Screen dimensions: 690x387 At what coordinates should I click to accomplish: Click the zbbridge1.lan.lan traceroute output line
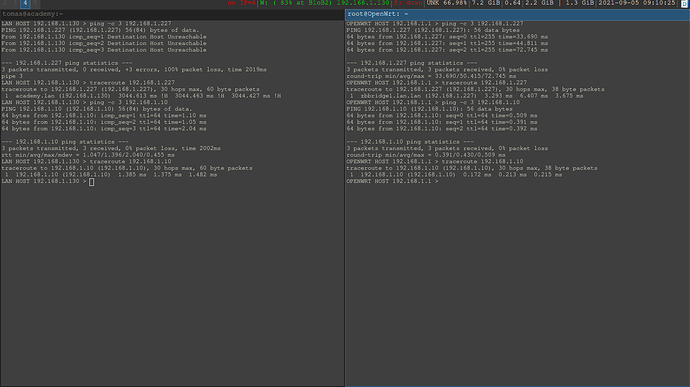tap(465, 96)
